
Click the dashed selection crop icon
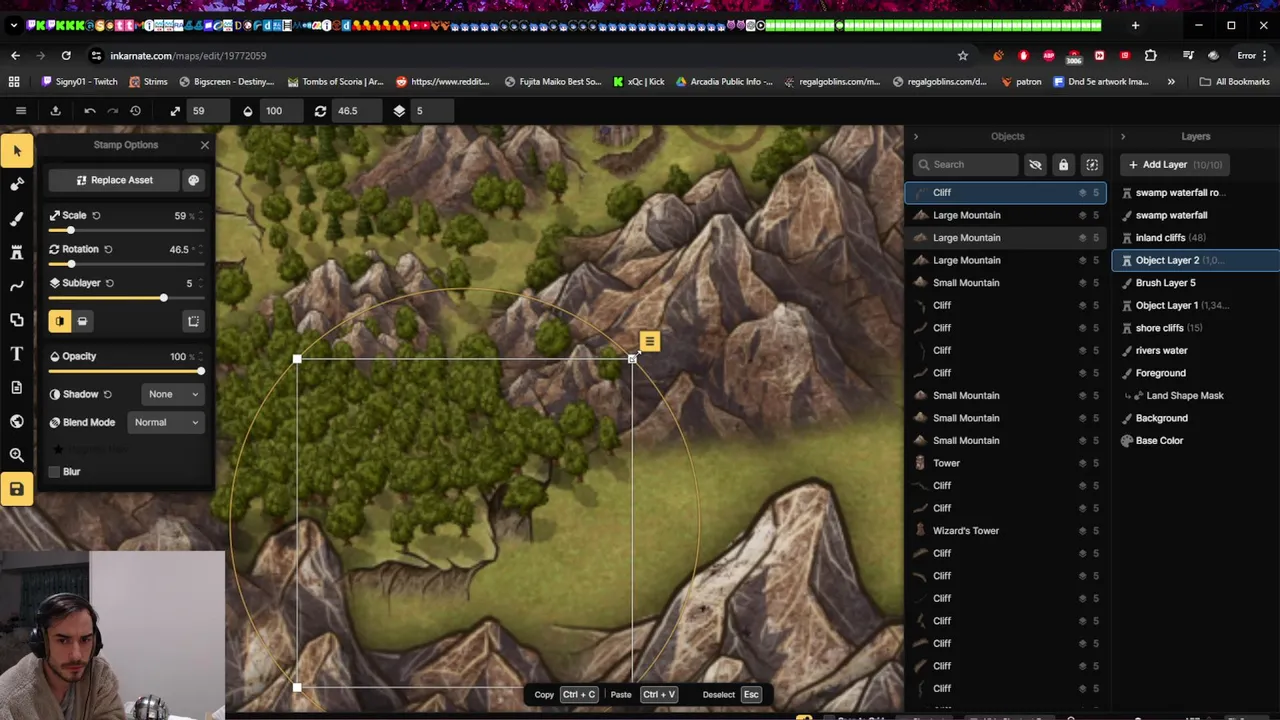(x=194, y=321)
